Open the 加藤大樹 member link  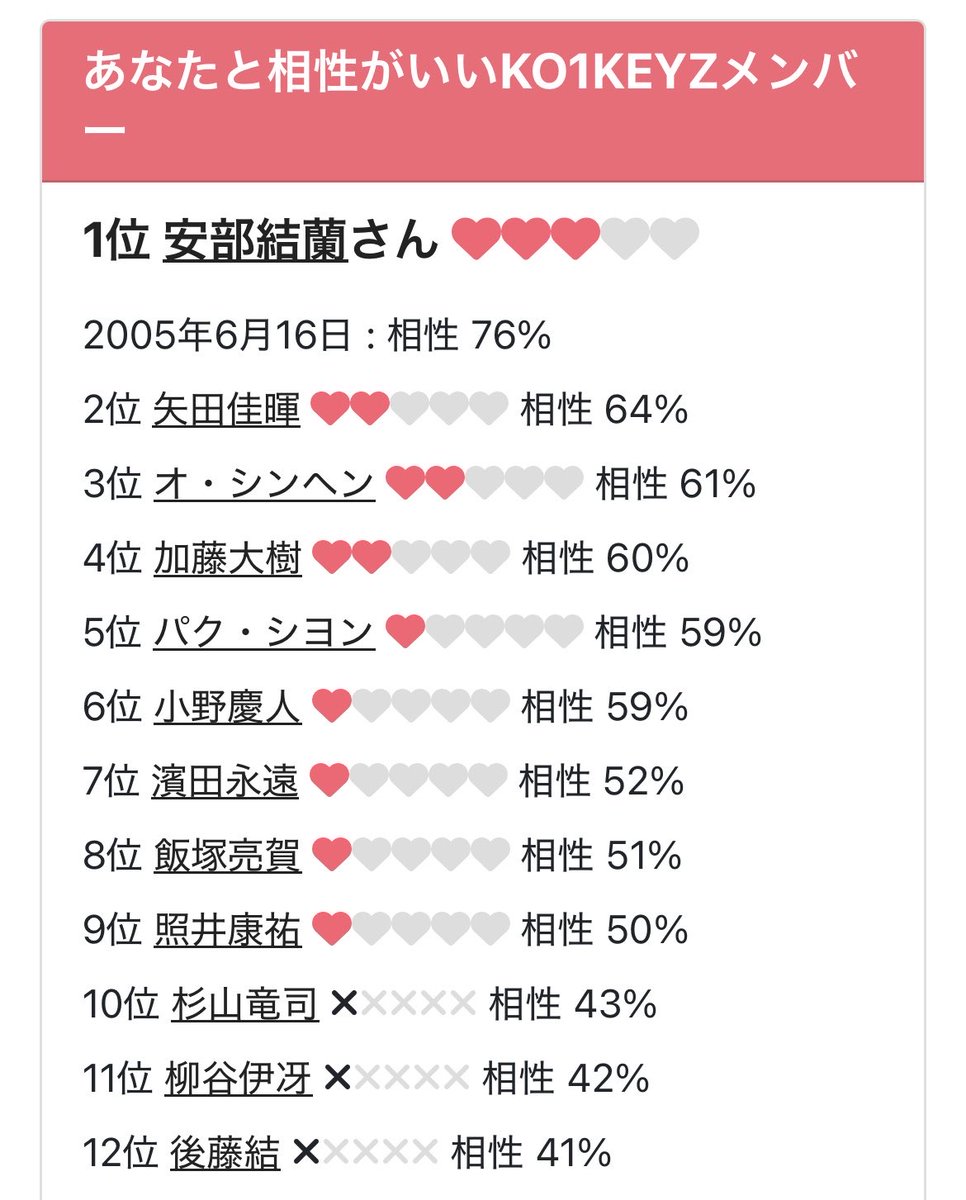click(x=227, y=559)
